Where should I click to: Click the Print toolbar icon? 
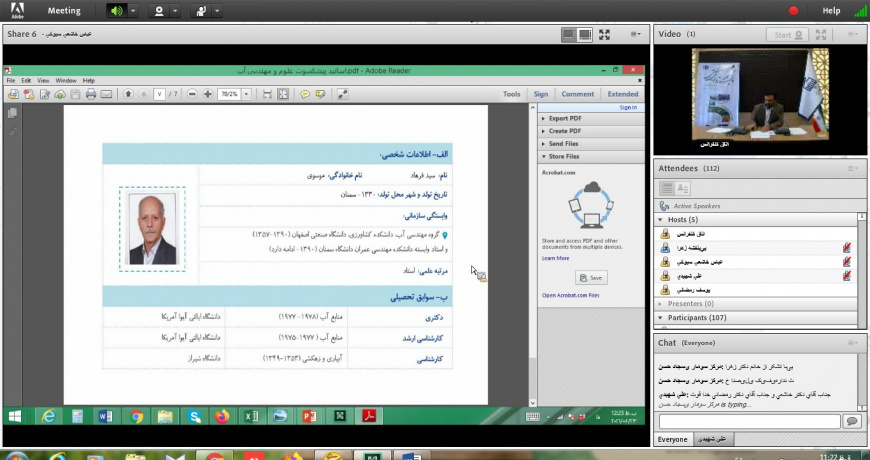click(x=91, y=94)
